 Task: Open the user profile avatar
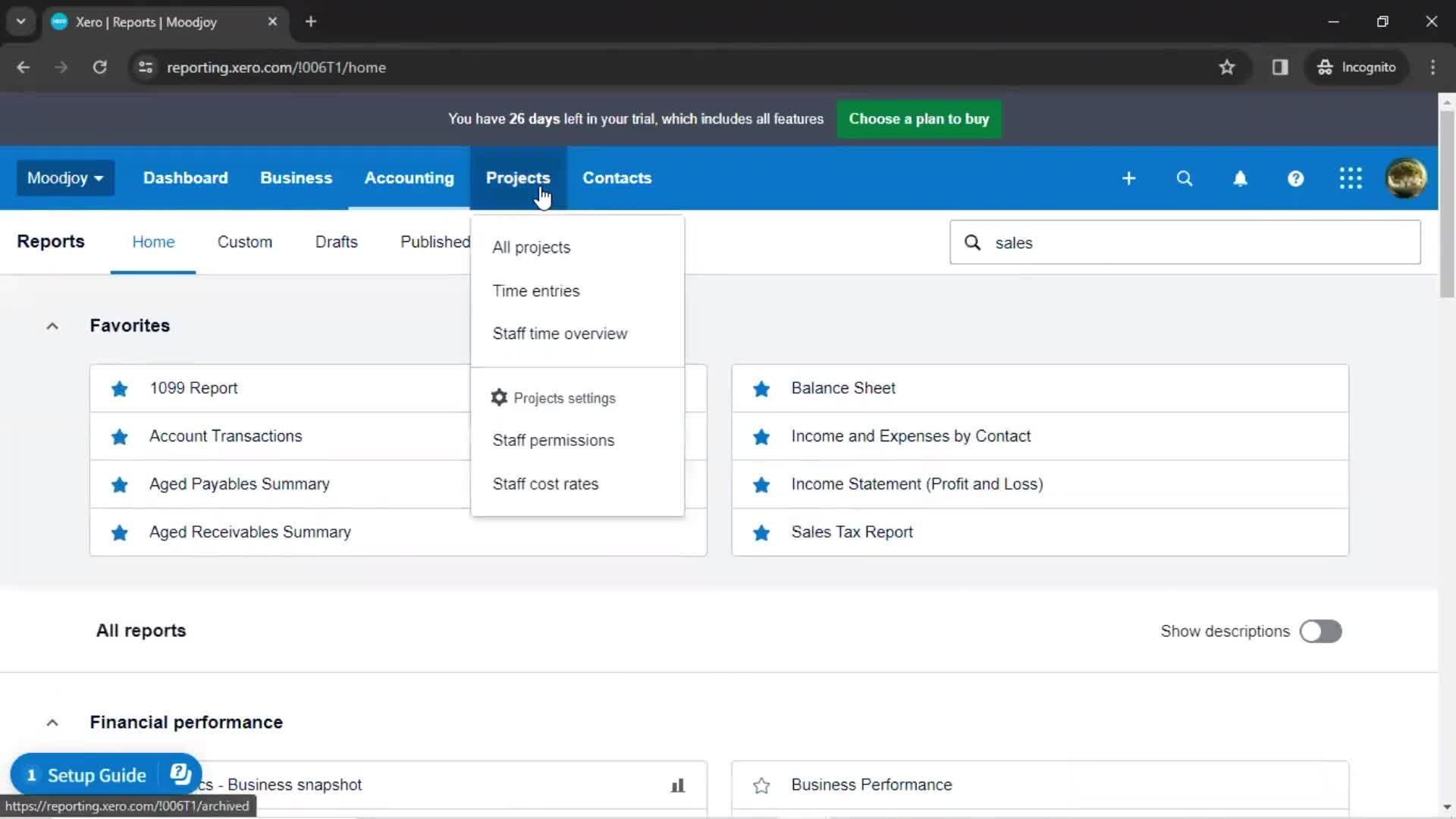coord(1406,178)
